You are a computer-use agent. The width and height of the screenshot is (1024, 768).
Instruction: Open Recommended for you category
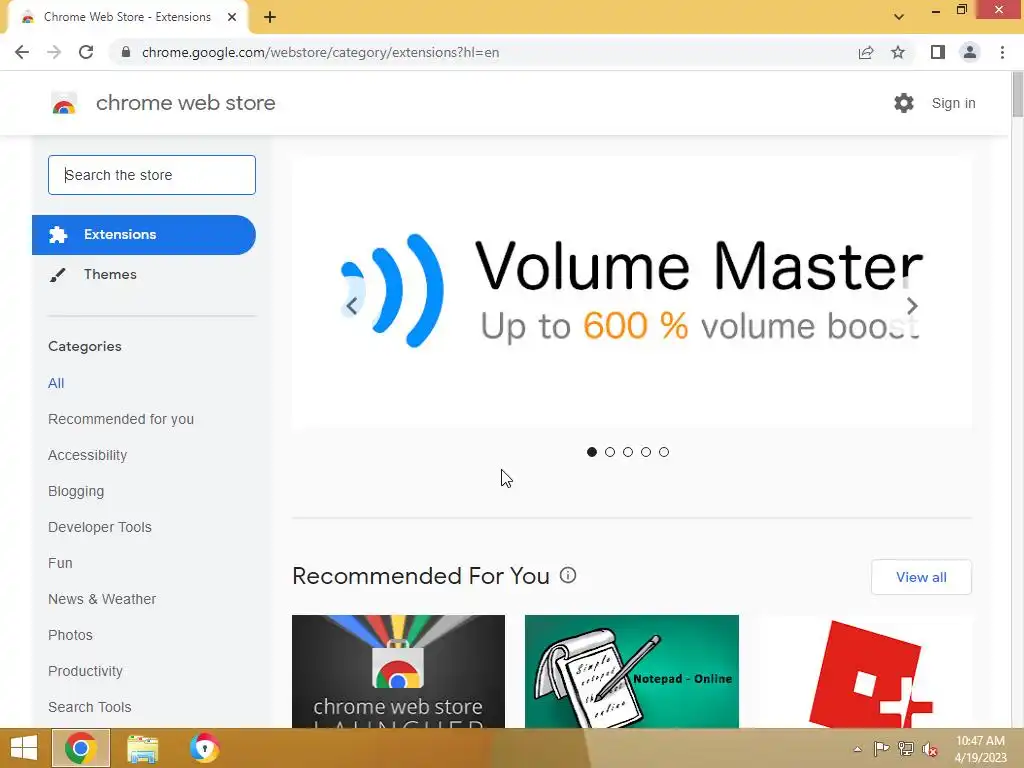coord(121,419)
